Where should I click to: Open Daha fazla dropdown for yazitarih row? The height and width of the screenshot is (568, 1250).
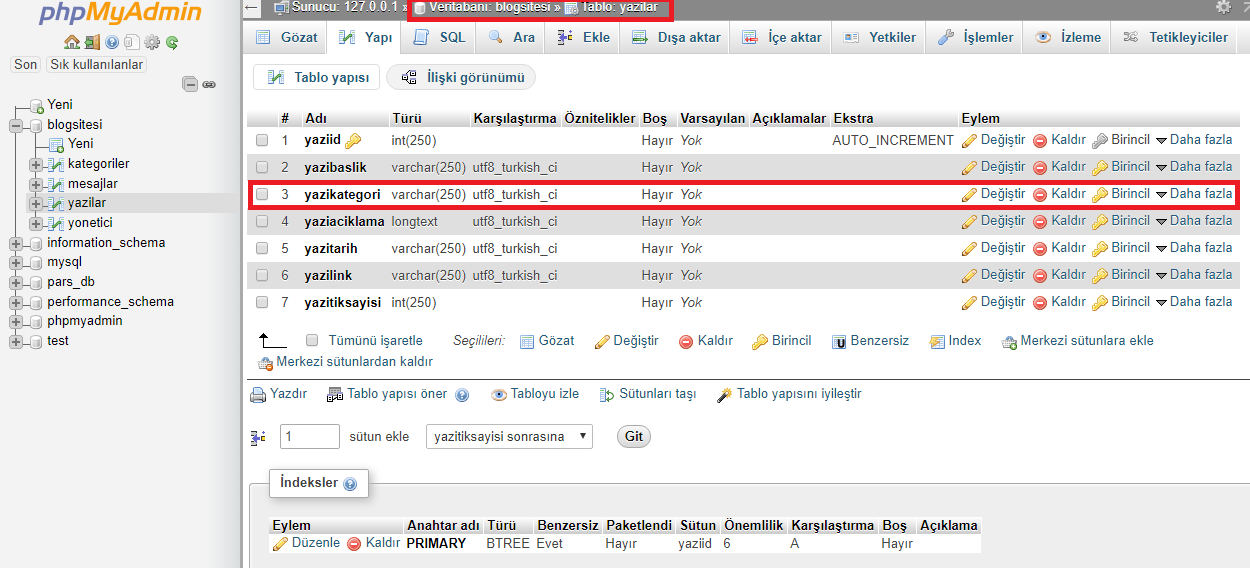(x=1194, y=248)
